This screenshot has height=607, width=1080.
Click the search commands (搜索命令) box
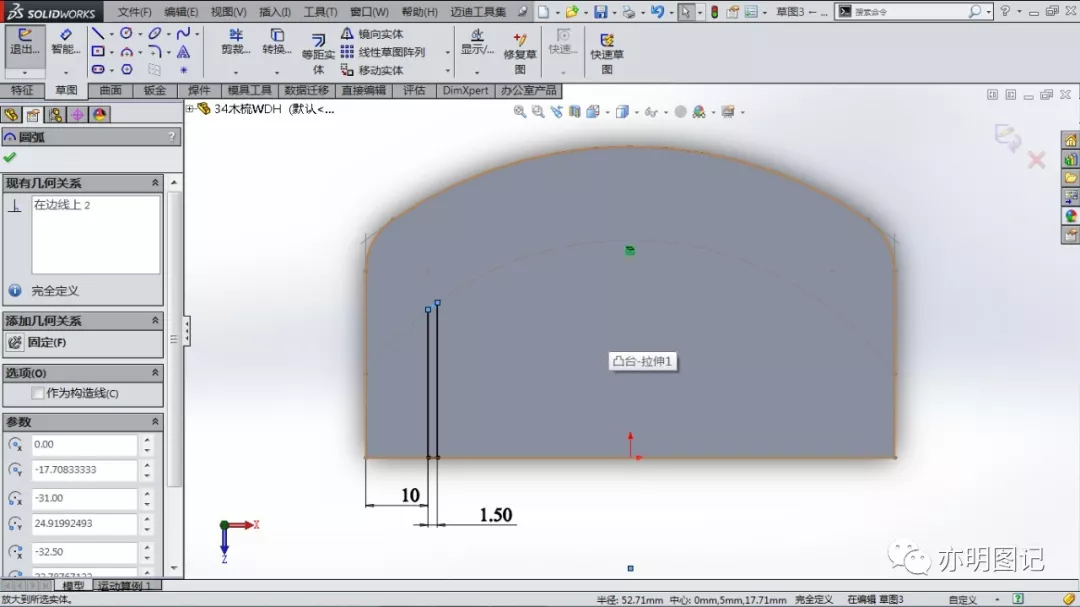click(x=913, y=12)
